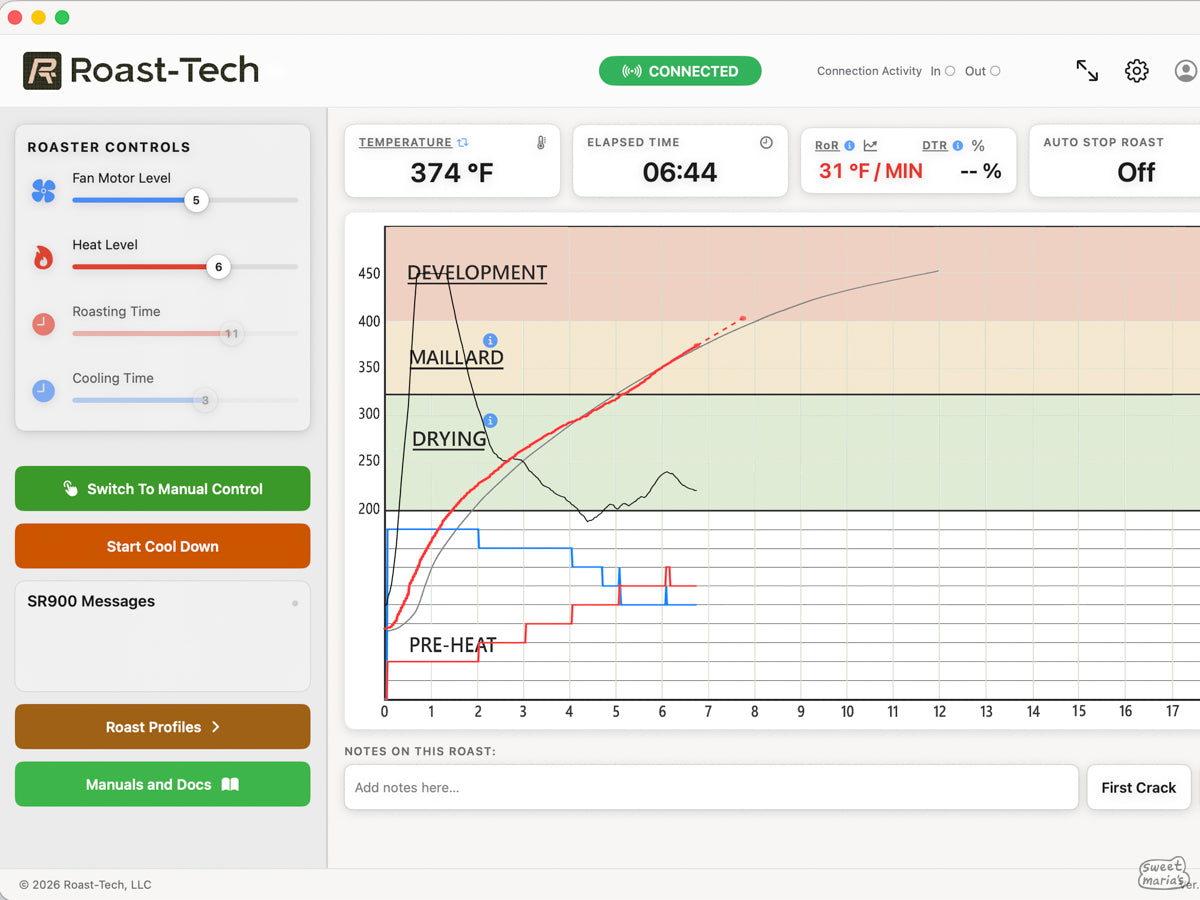
Task: Click the 31 °F / MIN RoR value
Action: [x=871, y=171]
